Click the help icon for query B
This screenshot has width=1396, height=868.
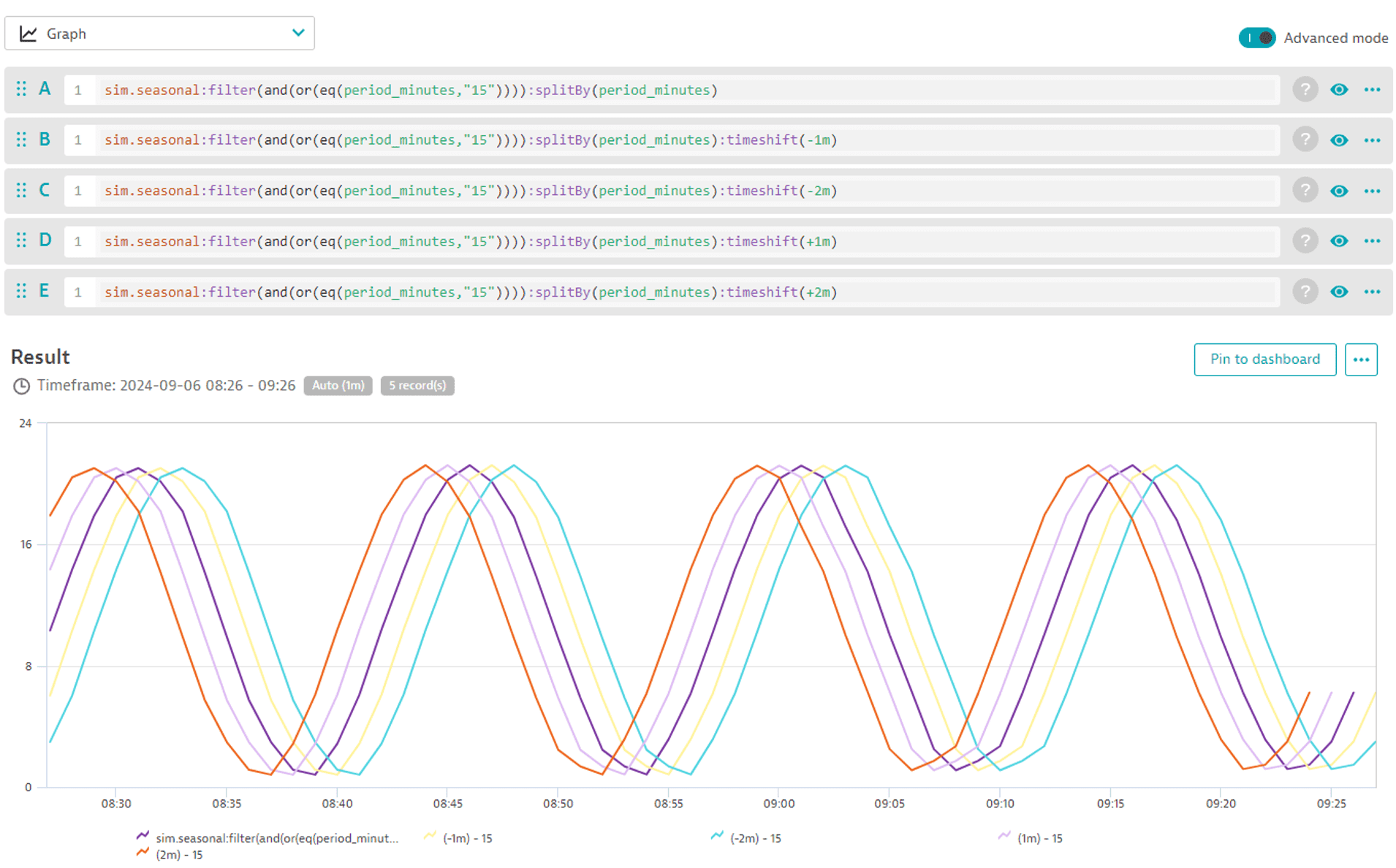pos(1305,140)
